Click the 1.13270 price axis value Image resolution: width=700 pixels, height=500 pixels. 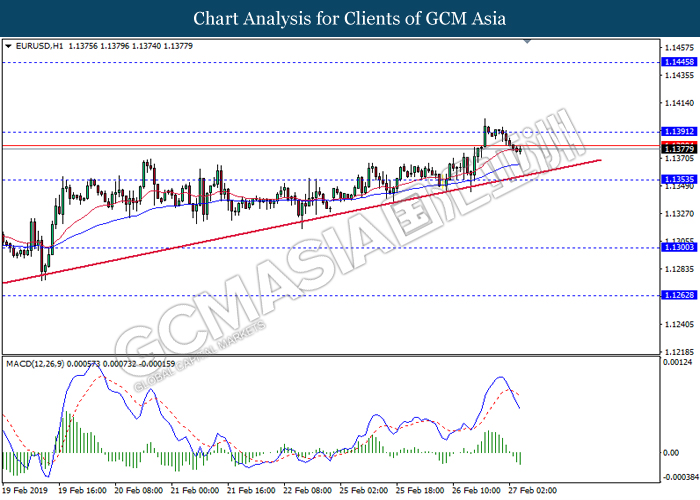coord(679,214)
